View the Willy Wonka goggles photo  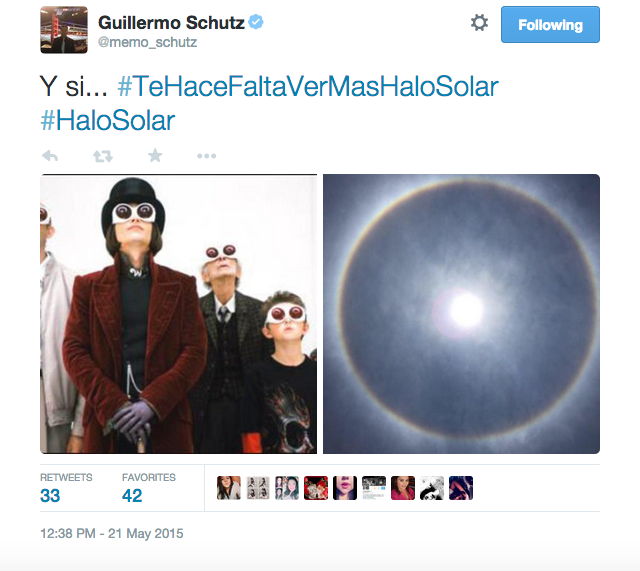point(178,314)
